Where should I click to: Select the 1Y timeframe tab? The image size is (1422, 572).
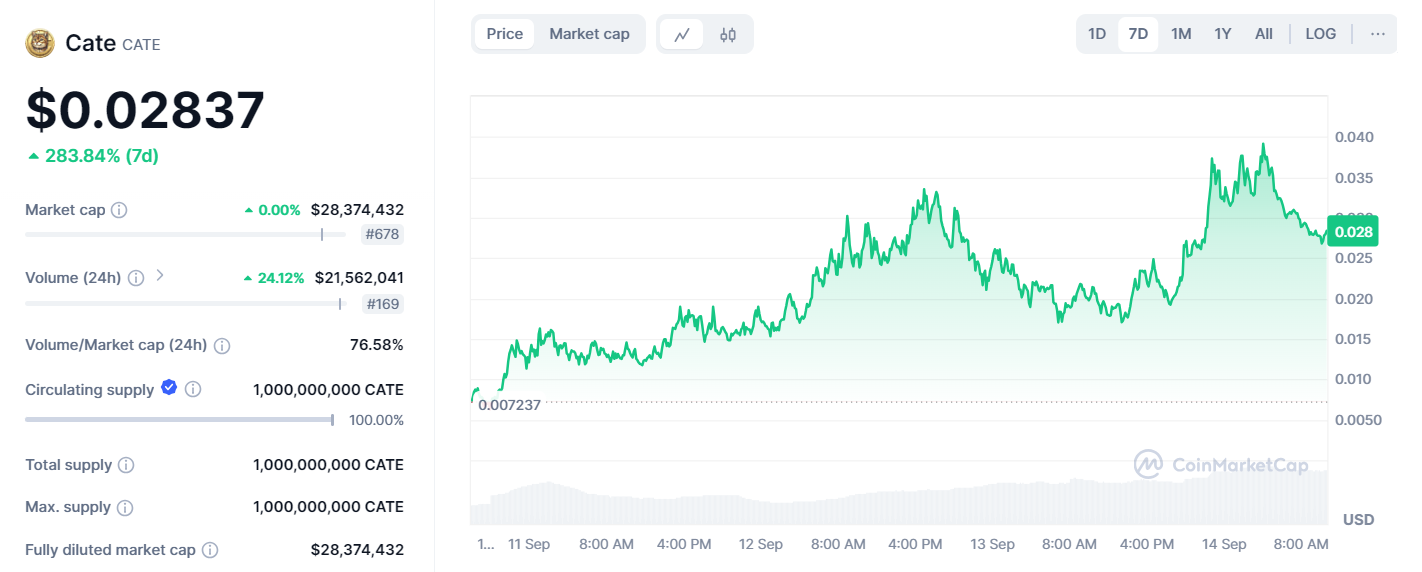(x=1222, y=34)
